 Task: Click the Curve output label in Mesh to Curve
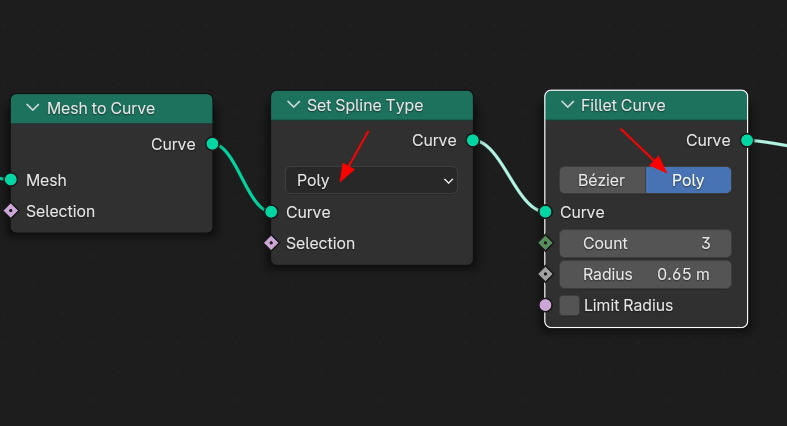(x=173, y=145)
